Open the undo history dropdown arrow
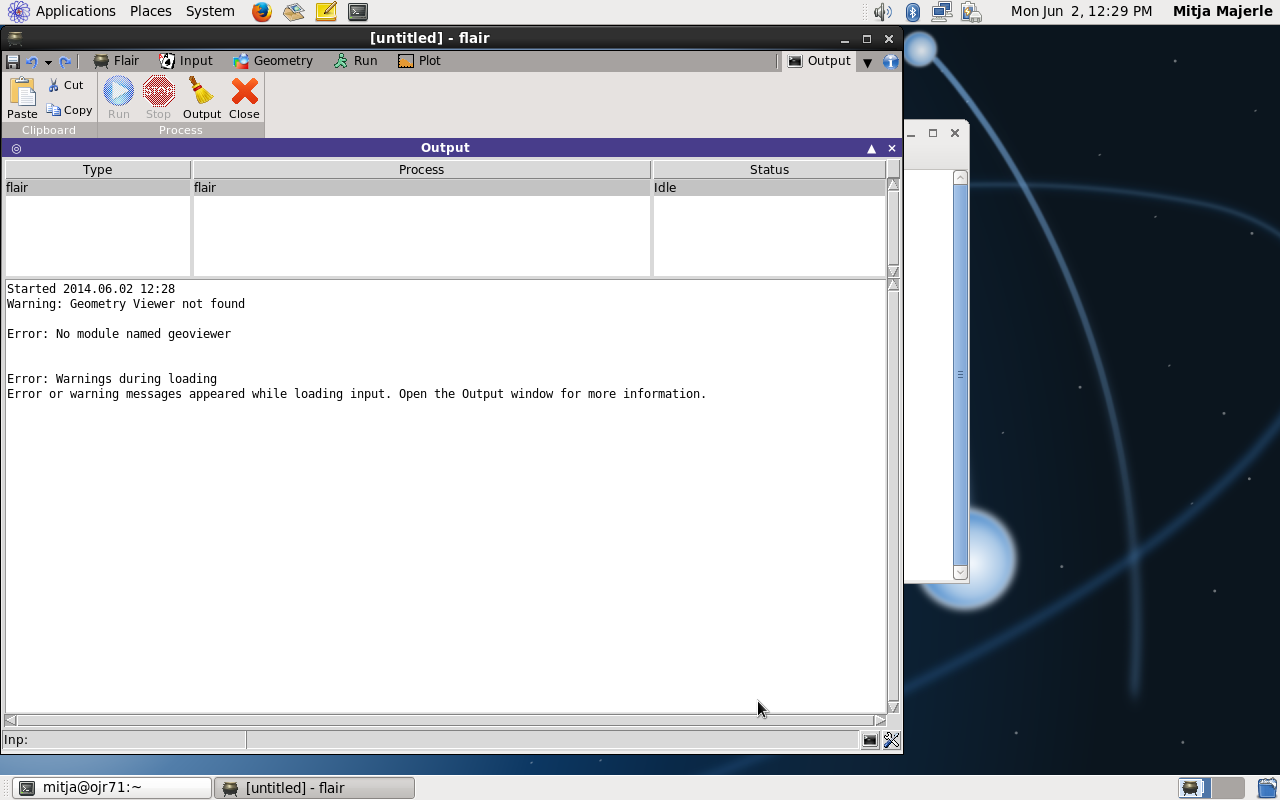This screenshot has width=1280, height=800. tap(48, 62)
